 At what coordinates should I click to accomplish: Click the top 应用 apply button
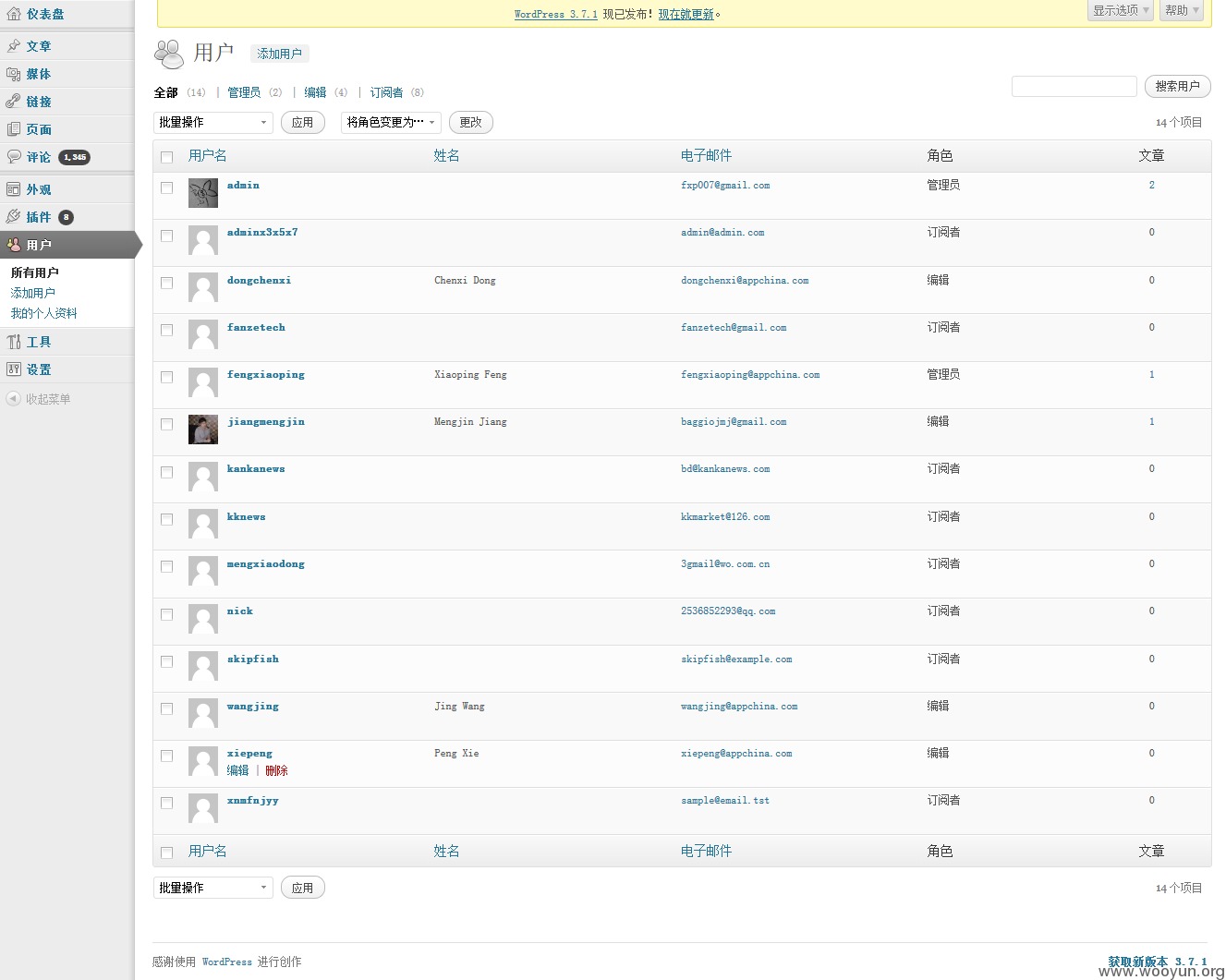tap(302, 122)
